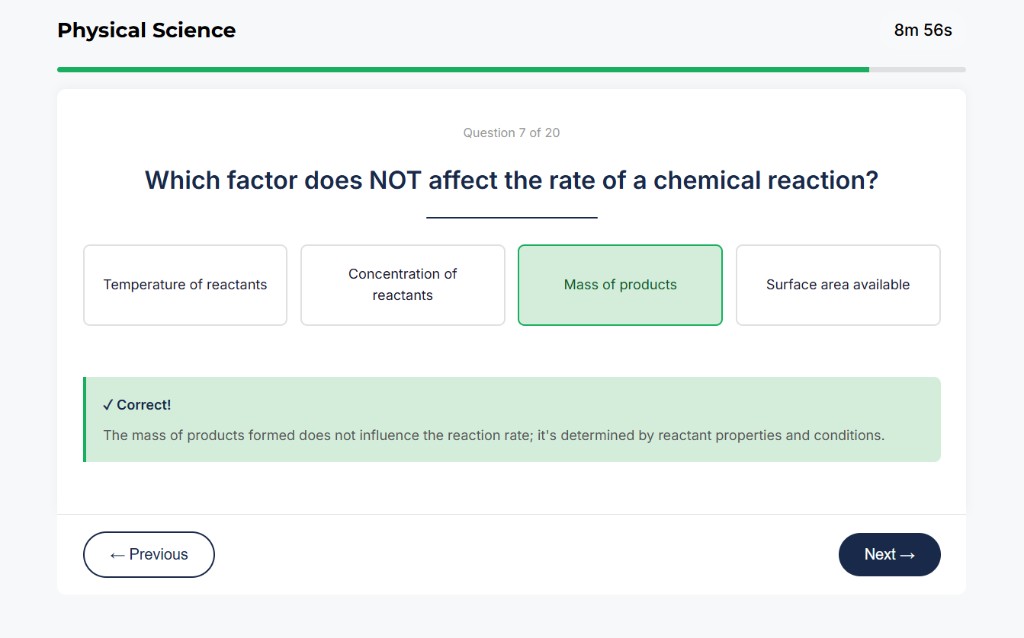Click the Physical Science header title

coord(147,30)
